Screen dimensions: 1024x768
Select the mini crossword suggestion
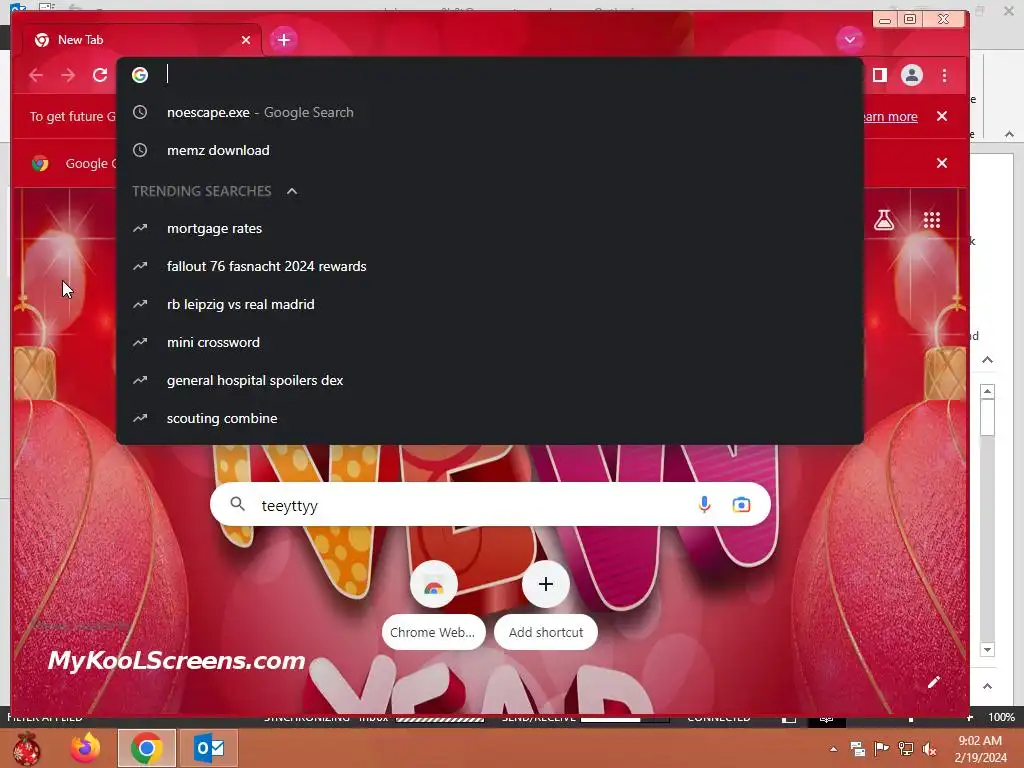pos(490,342)
